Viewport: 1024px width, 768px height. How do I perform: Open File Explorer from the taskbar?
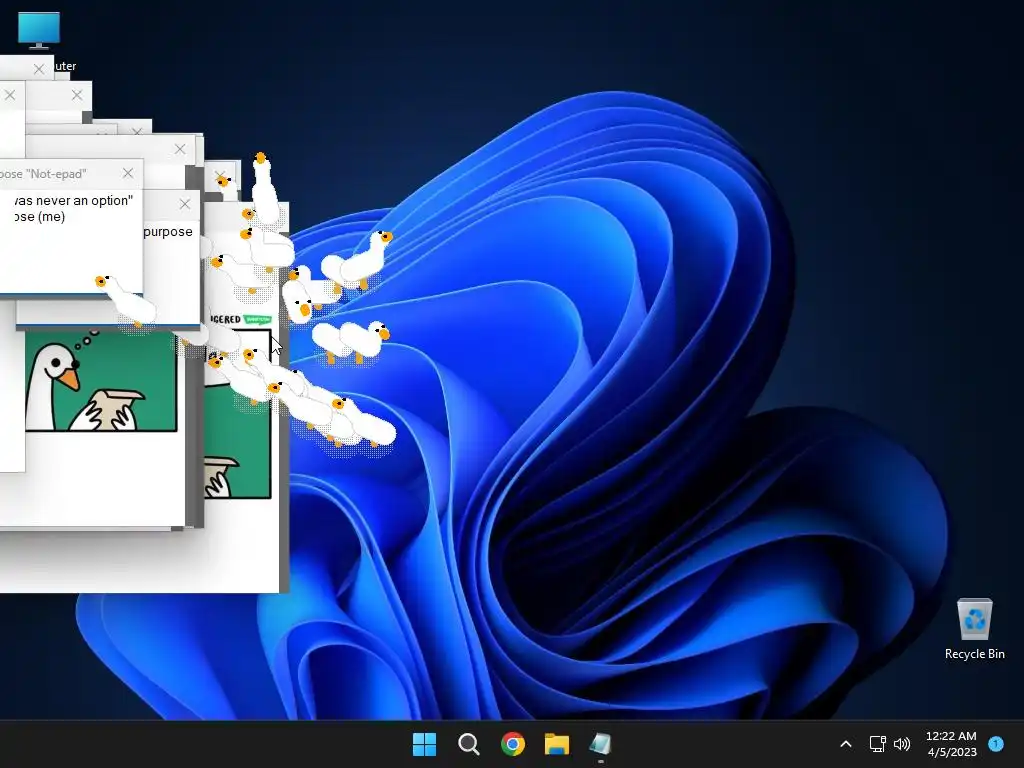[557, 744]
